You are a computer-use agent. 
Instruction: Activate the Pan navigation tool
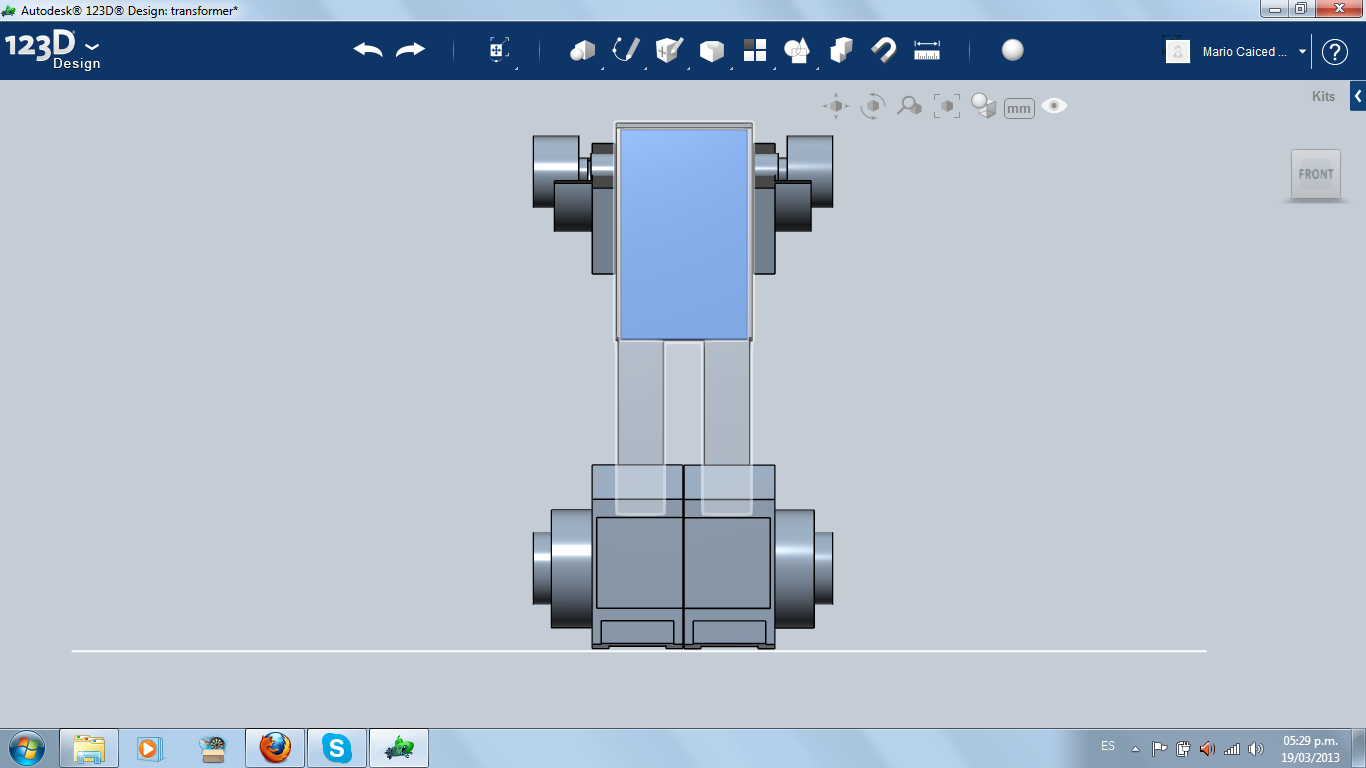pyautogui.click(x=836, y=106)
